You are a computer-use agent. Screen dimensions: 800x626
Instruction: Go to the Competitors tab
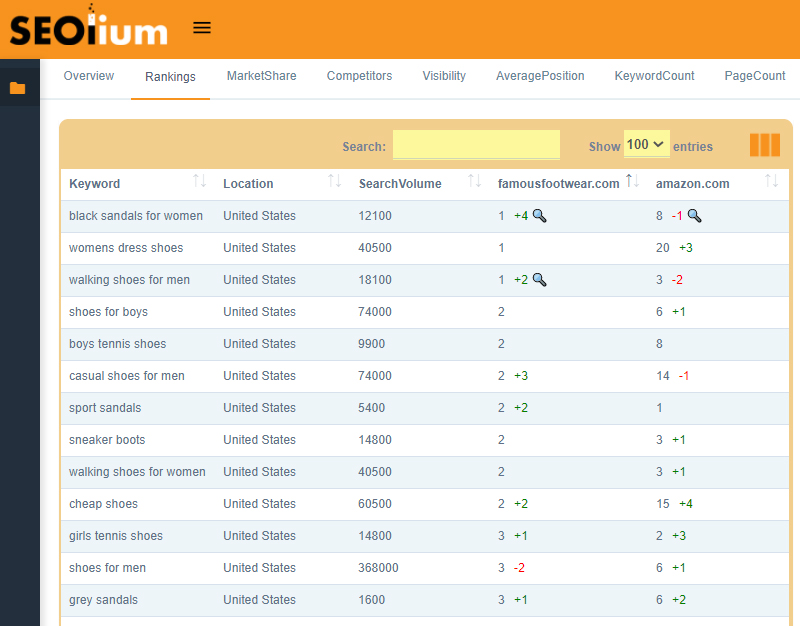point(360,76)
